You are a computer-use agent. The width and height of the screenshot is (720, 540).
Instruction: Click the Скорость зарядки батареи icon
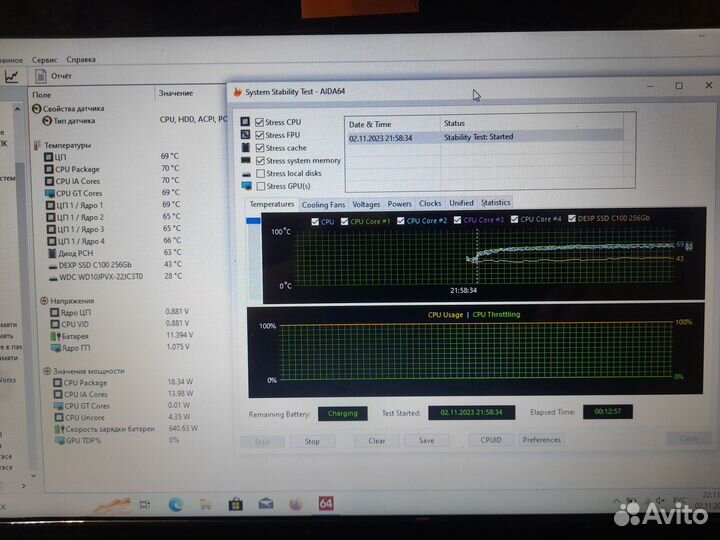click(59, 429)
